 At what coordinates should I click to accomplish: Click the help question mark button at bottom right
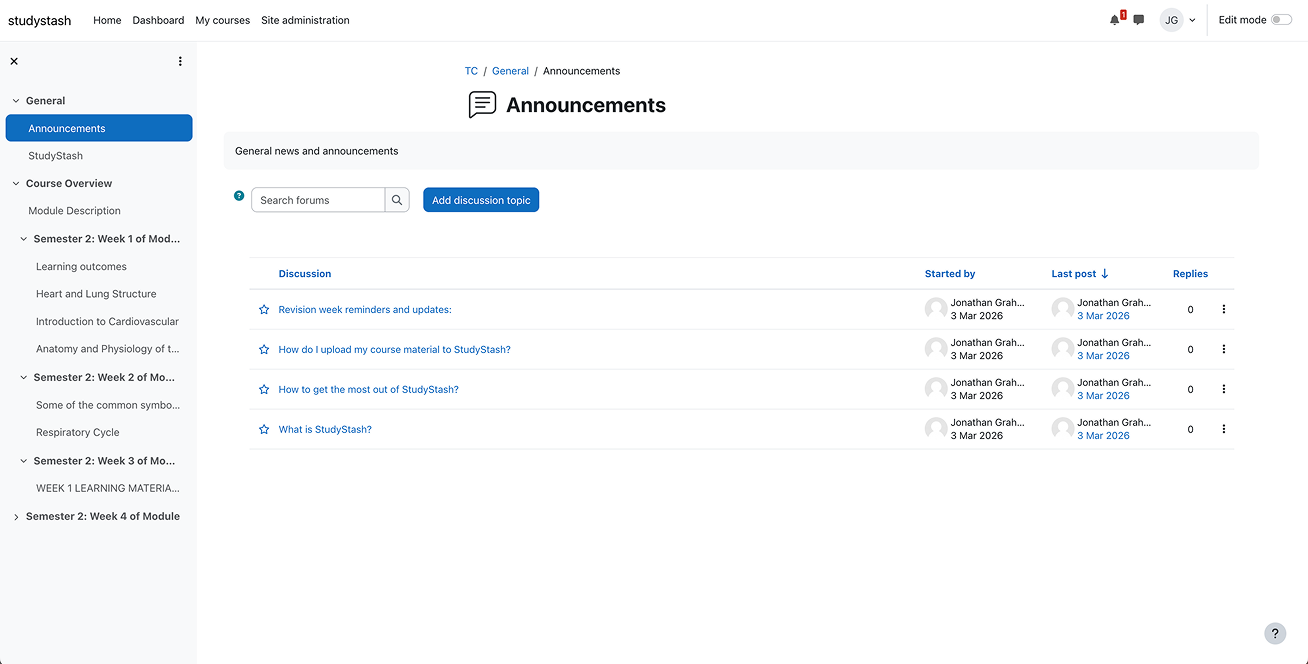pyautogui.click(x=1275, y=633)
